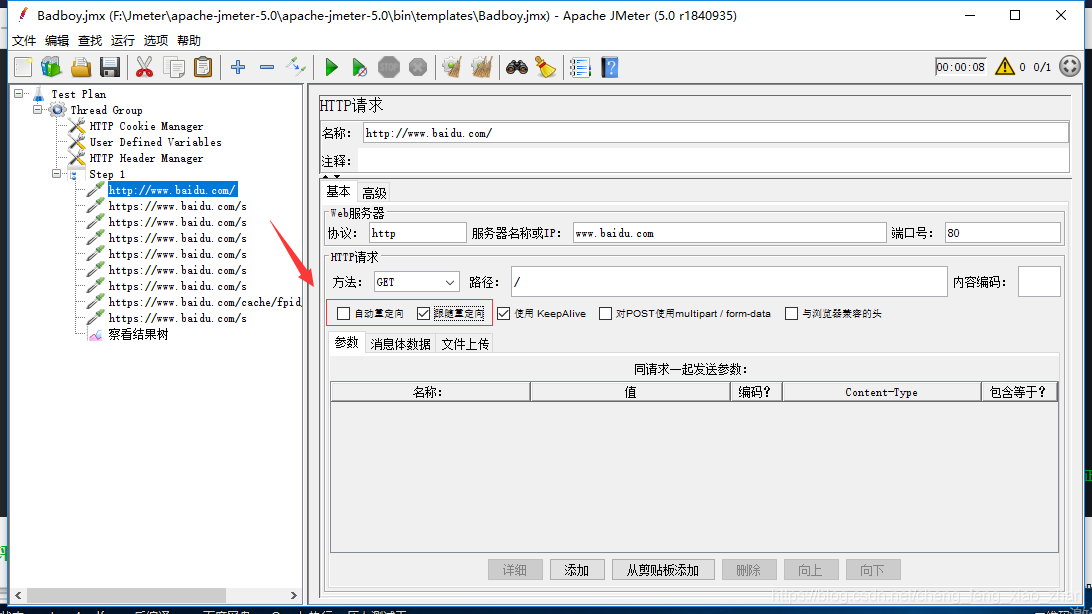This screenshot has height=614, width=1092.
Task: Open the 方法 GET method dropdown
Action: tap(416, 282)
